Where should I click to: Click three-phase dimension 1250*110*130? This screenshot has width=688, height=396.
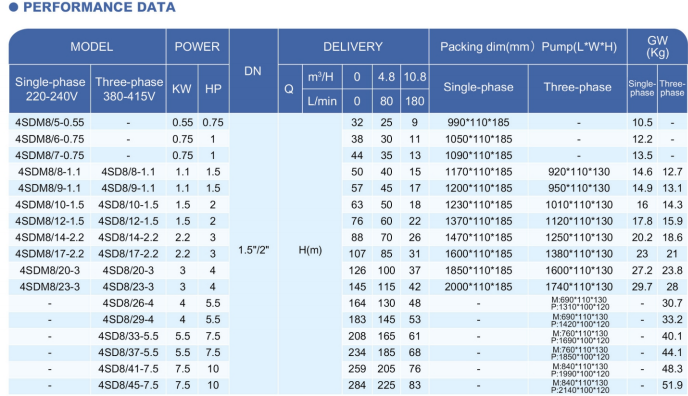click(579, 237)
